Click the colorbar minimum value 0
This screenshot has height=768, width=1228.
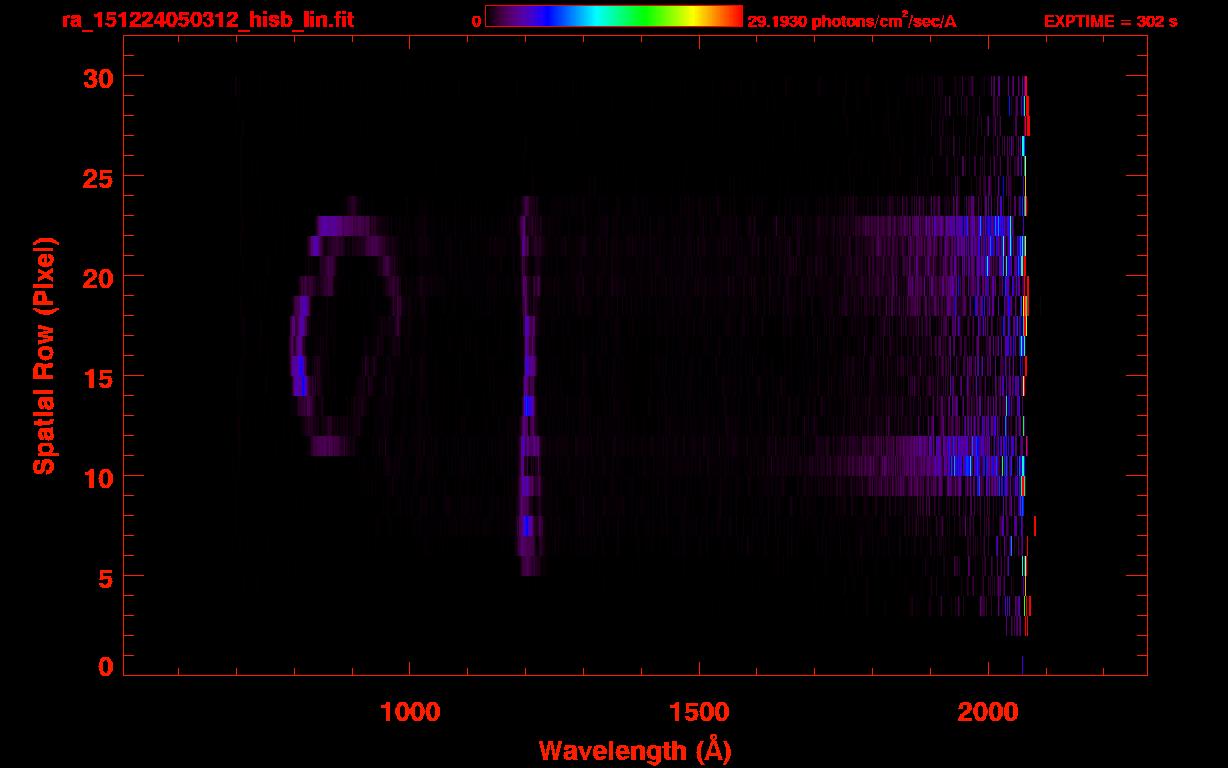pos(477,21)
